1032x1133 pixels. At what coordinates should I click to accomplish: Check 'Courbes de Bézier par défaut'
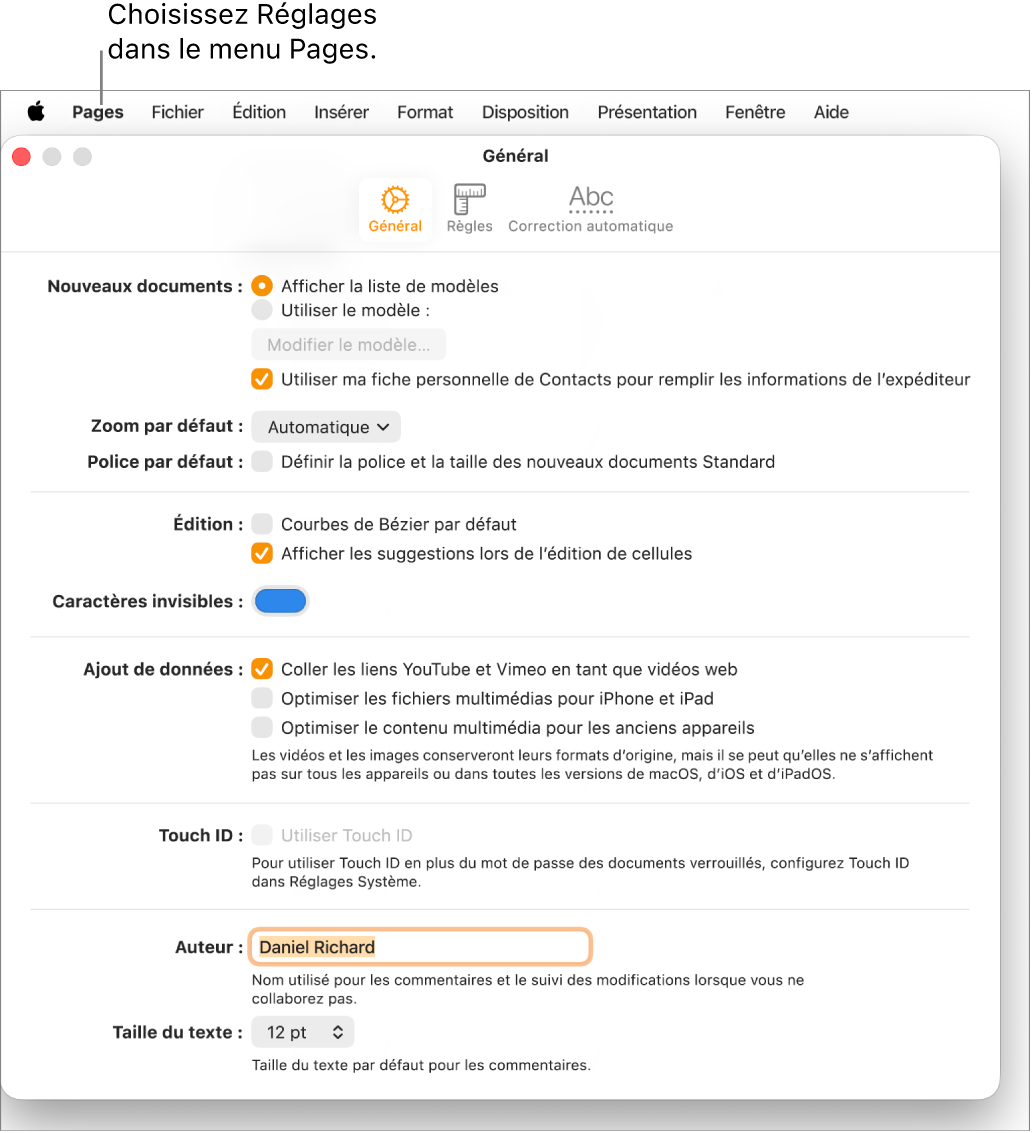point(261,524)
